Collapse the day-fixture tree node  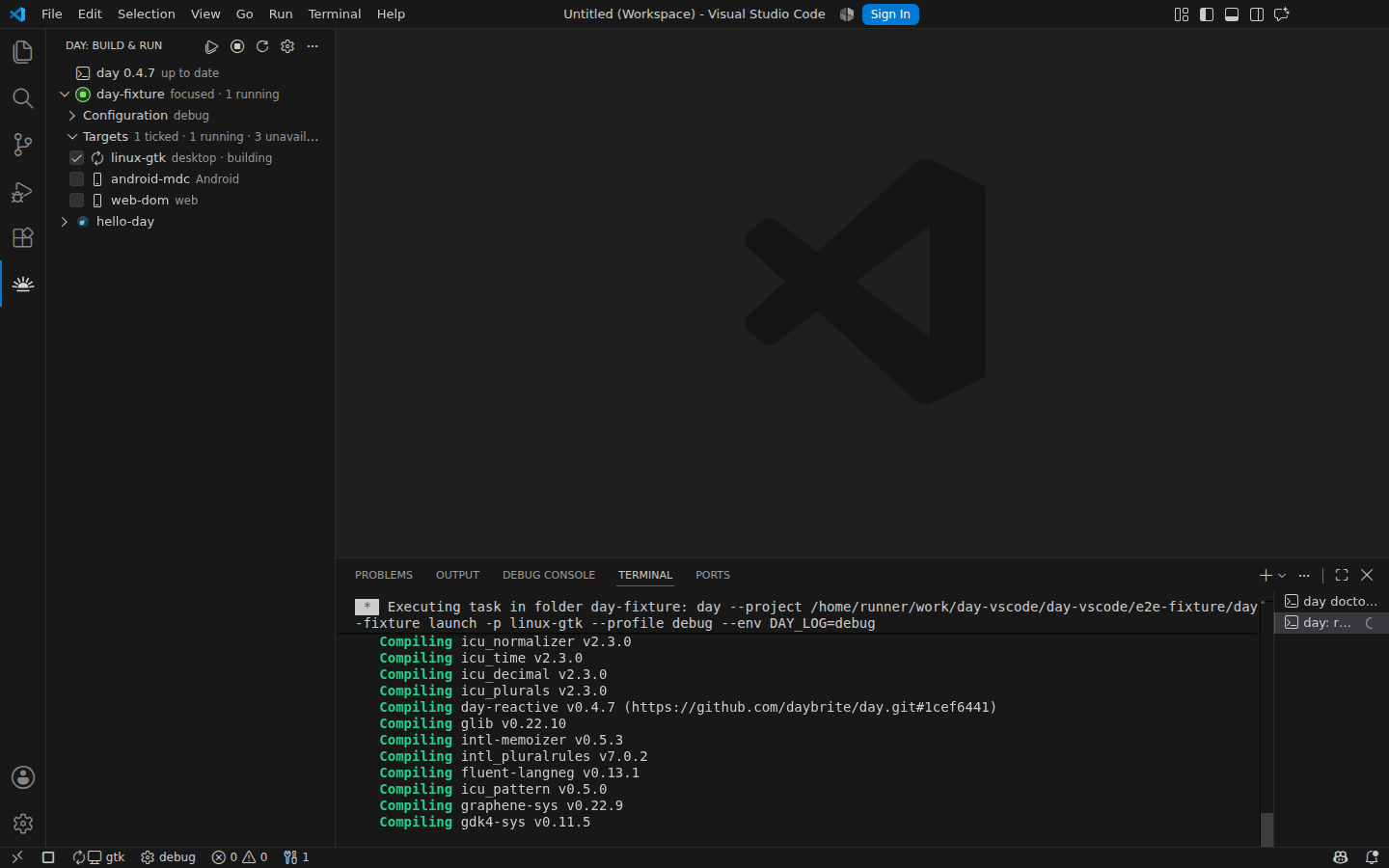click(65, 95)
